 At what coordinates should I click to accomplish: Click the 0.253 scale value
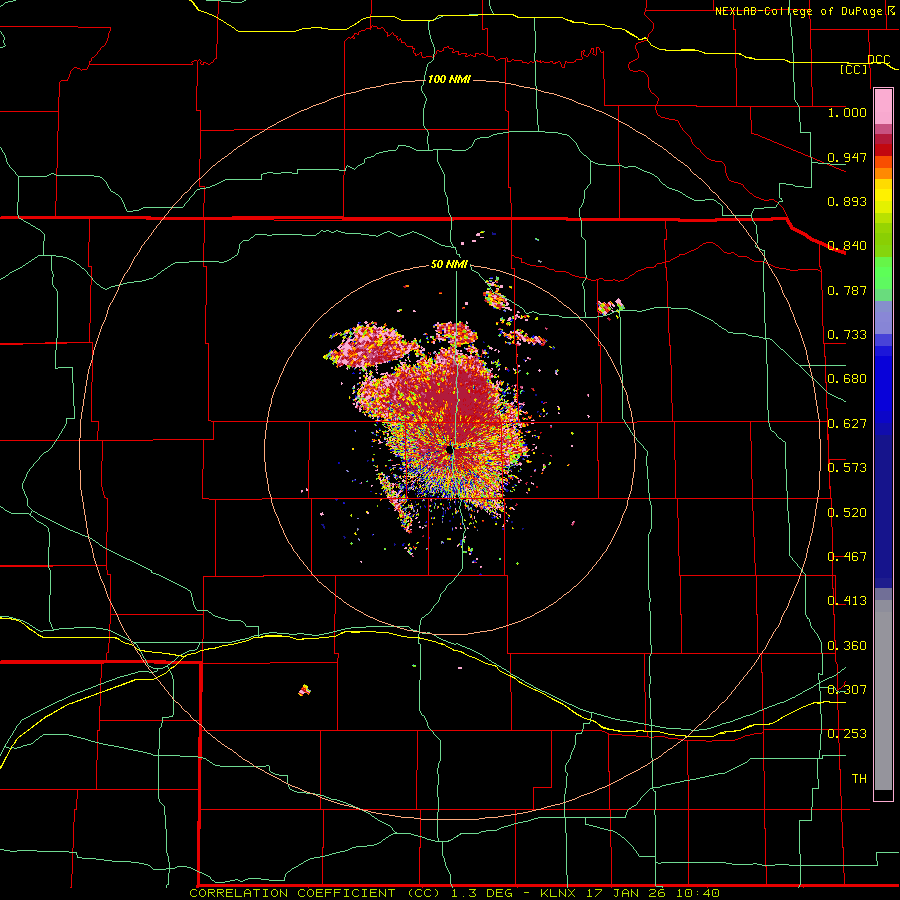tap(847, 734)
